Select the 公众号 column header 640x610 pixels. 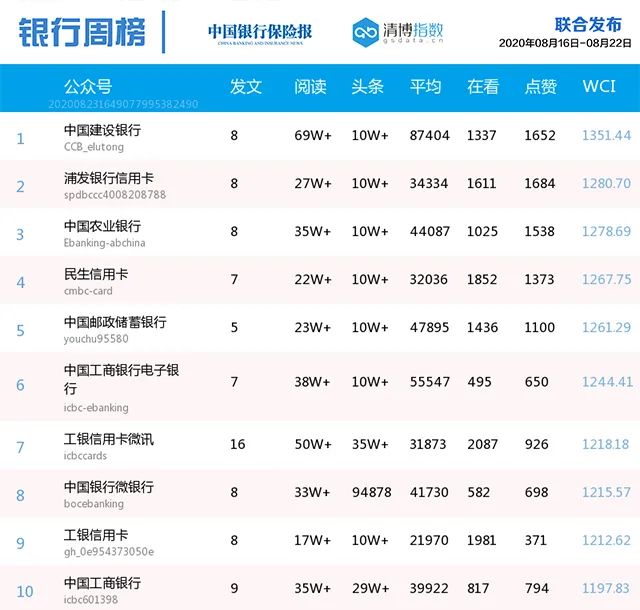88,87
